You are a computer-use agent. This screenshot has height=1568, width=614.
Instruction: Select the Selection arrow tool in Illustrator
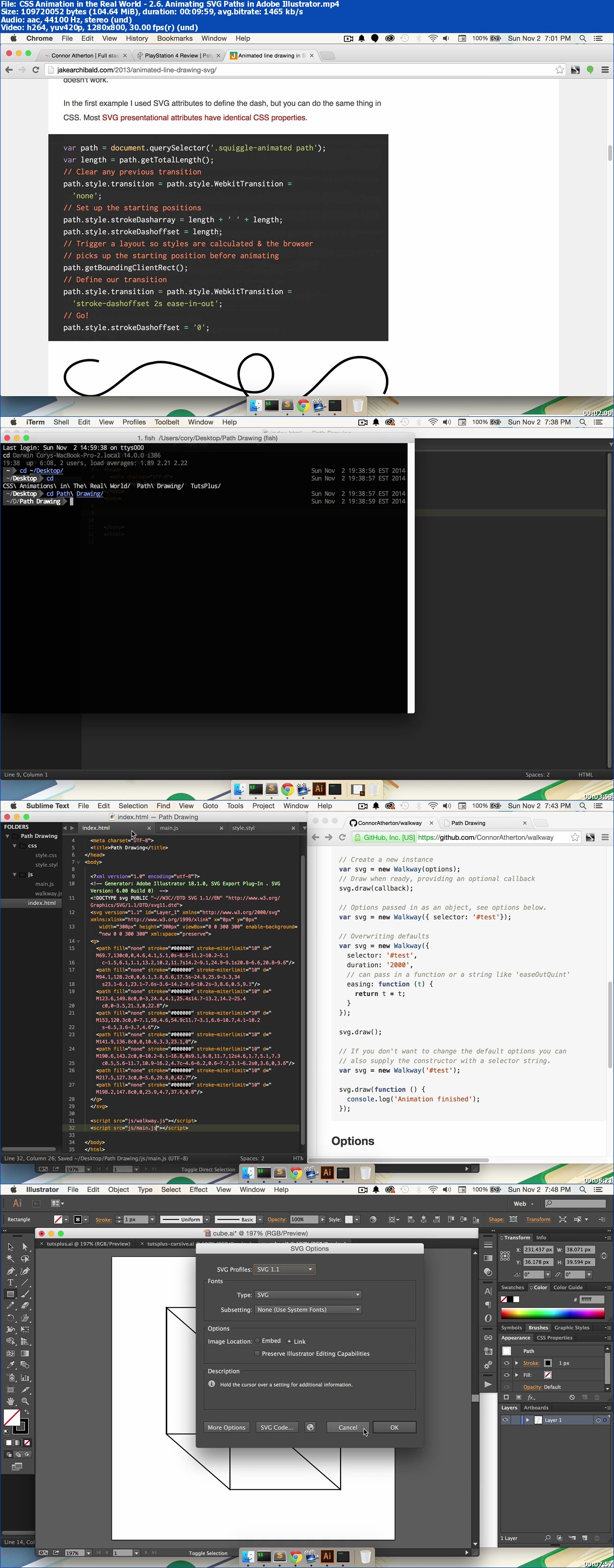pos(11,1247)
